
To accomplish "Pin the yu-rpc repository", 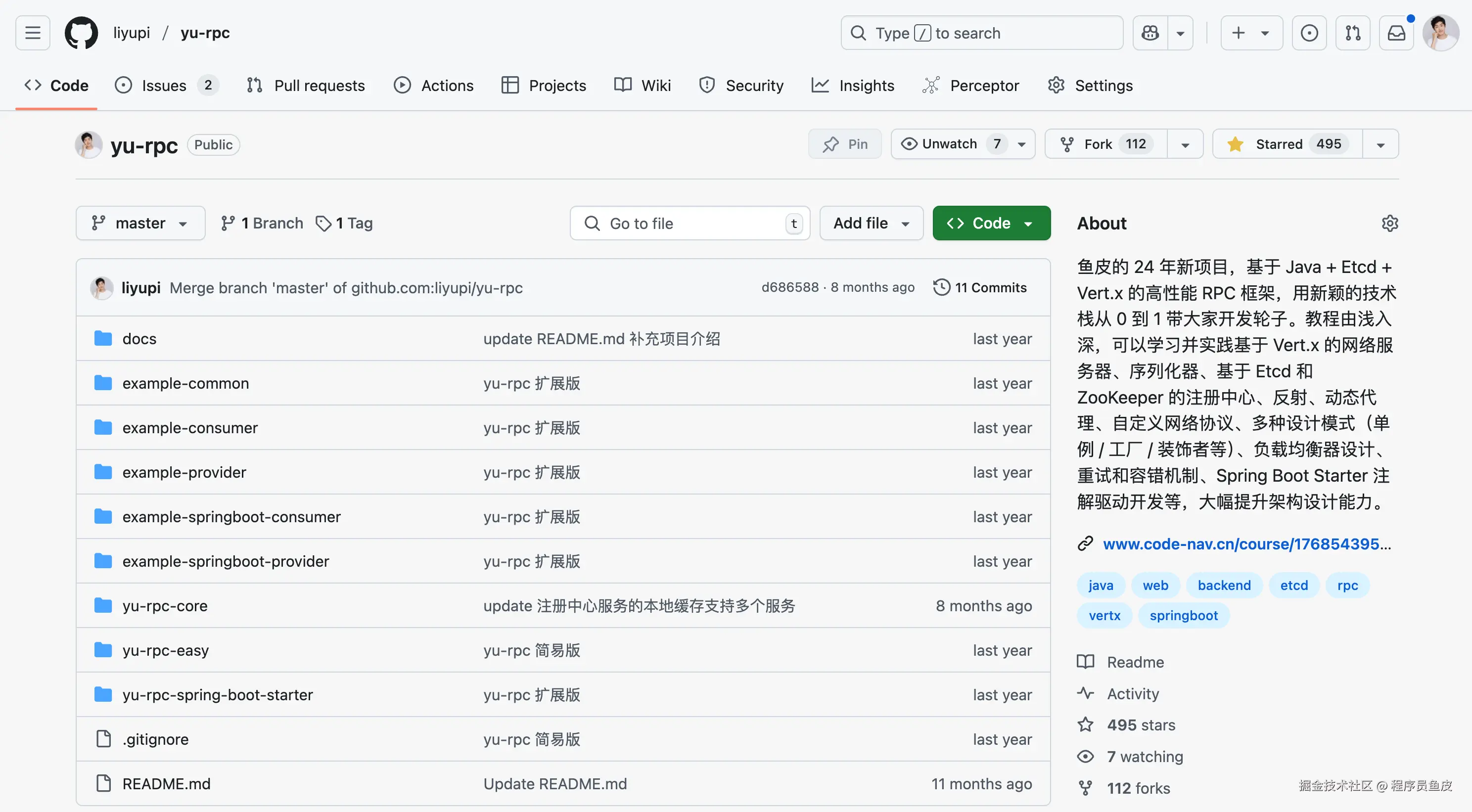I will tap(845, 144).
